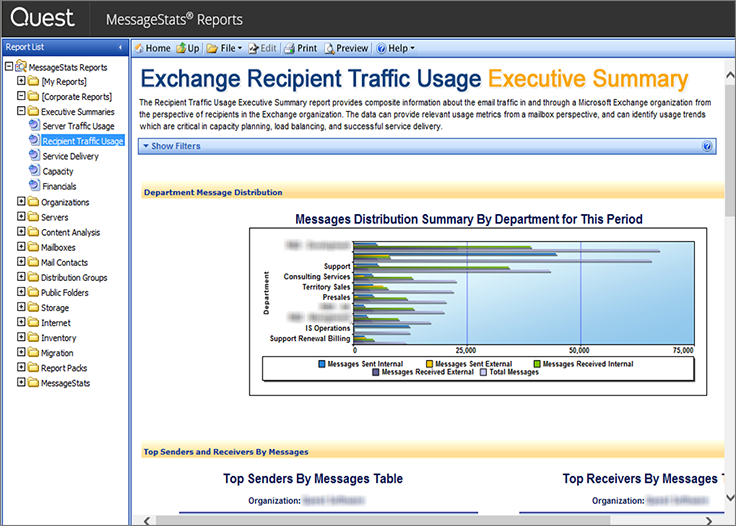Click the Help question mark icon
The image size is (736, 526).
tap(381, 48)
